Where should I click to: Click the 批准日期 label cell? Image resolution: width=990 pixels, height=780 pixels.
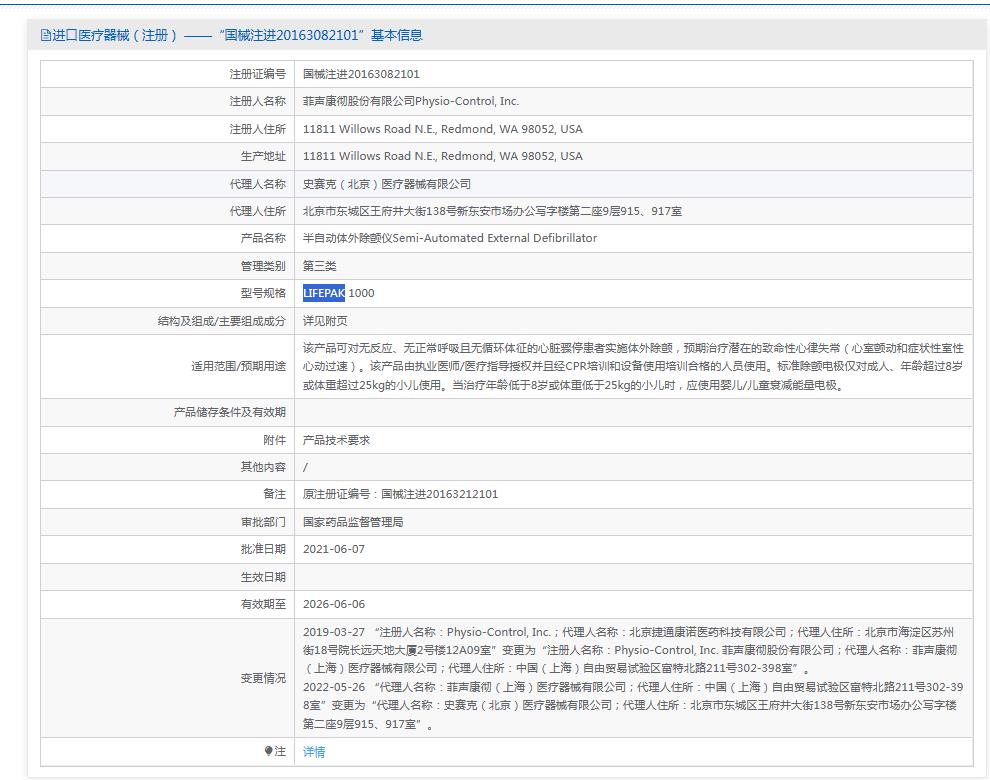click(167, 549)
